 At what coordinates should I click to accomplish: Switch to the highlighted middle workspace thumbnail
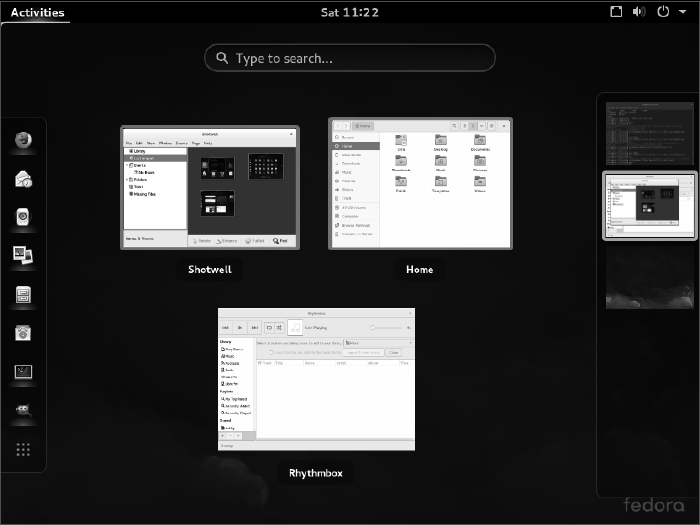coord(650,206)
